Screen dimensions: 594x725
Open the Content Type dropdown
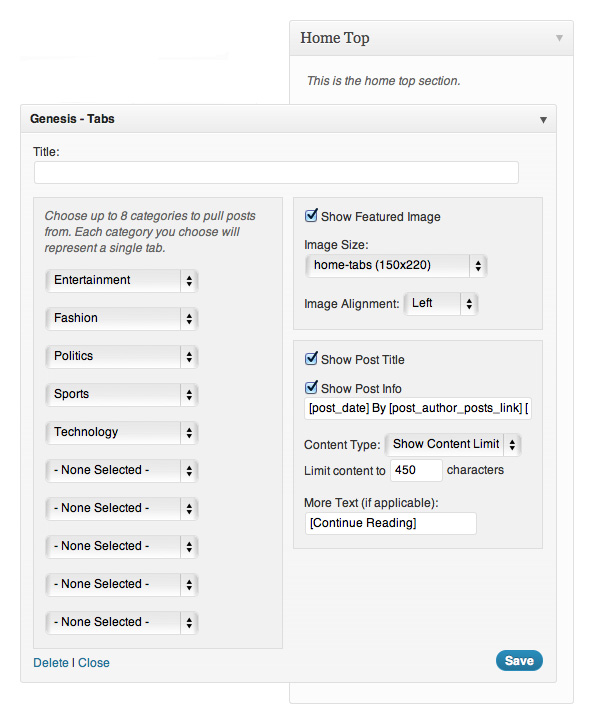pos(453,444)
